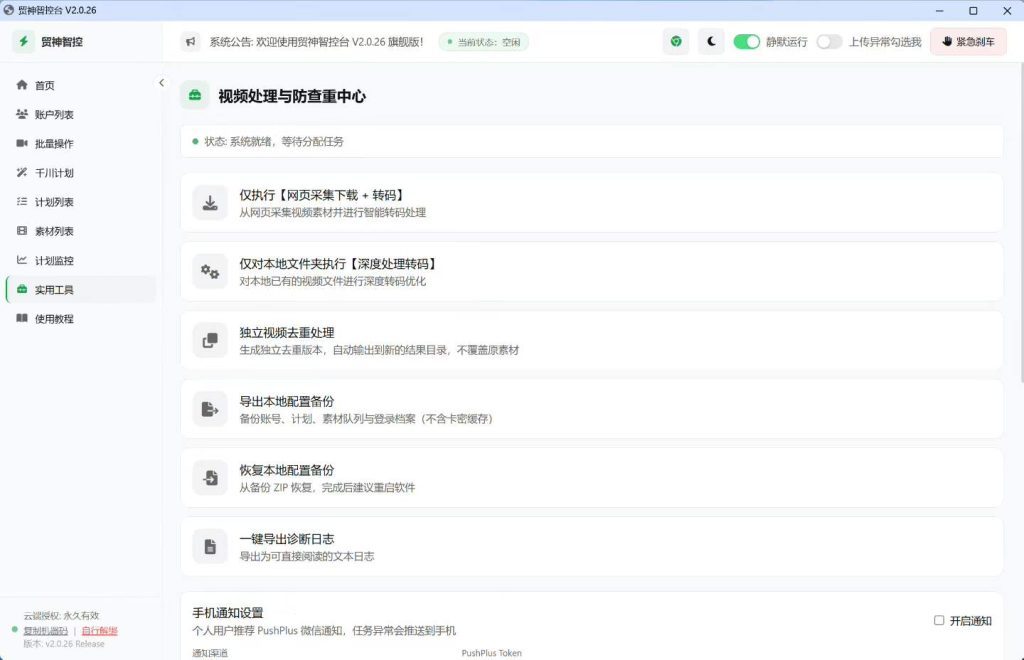Click the gears icon for 深度处理转码
Viewport: 1024px width, 660px height.
click(210, 272)
